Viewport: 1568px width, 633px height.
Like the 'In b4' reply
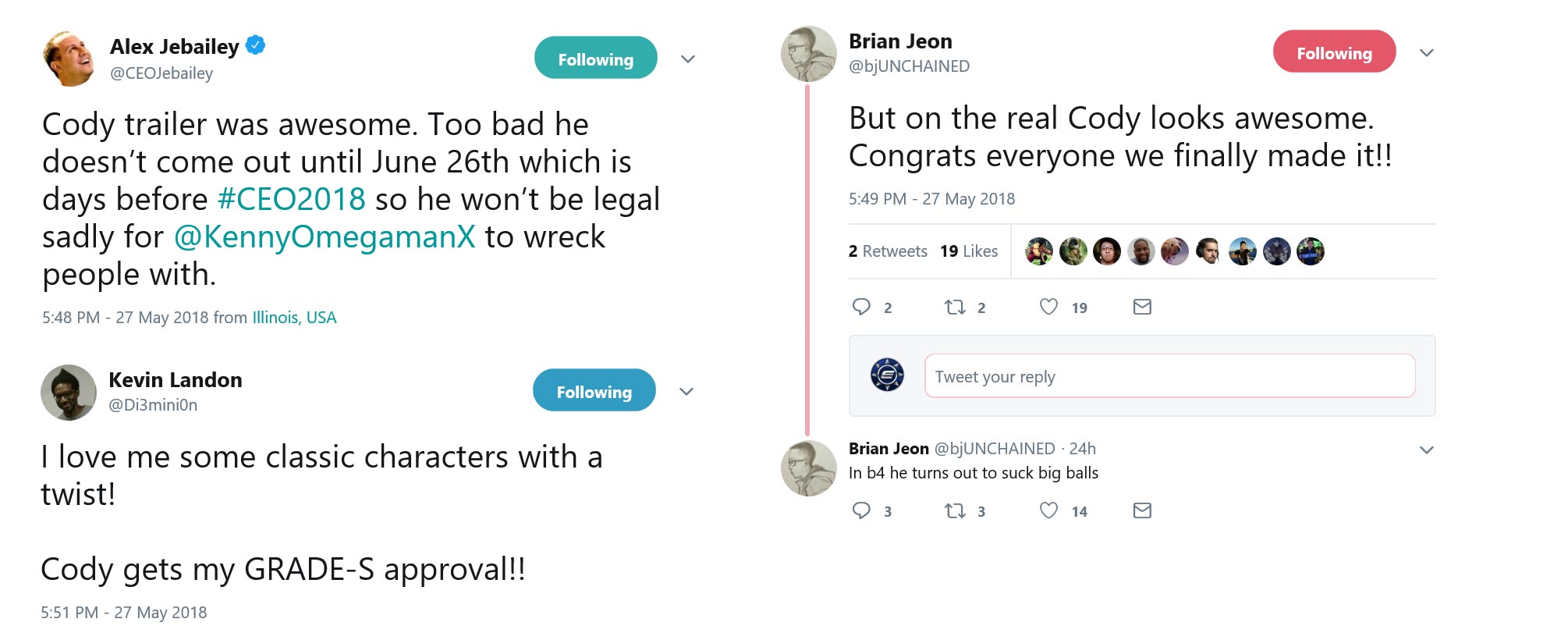point(1047,510)
